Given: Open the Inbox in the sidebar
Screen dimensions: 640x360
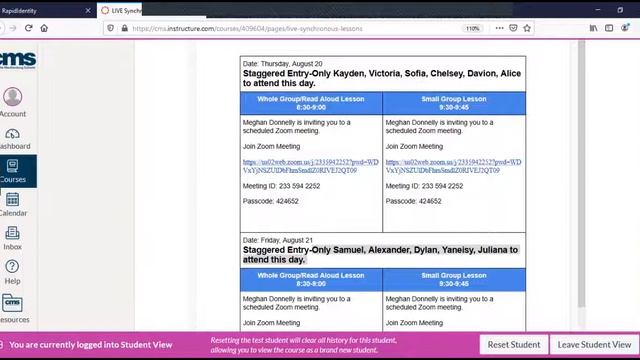Looking at the screenshot, I should (12, 238).
